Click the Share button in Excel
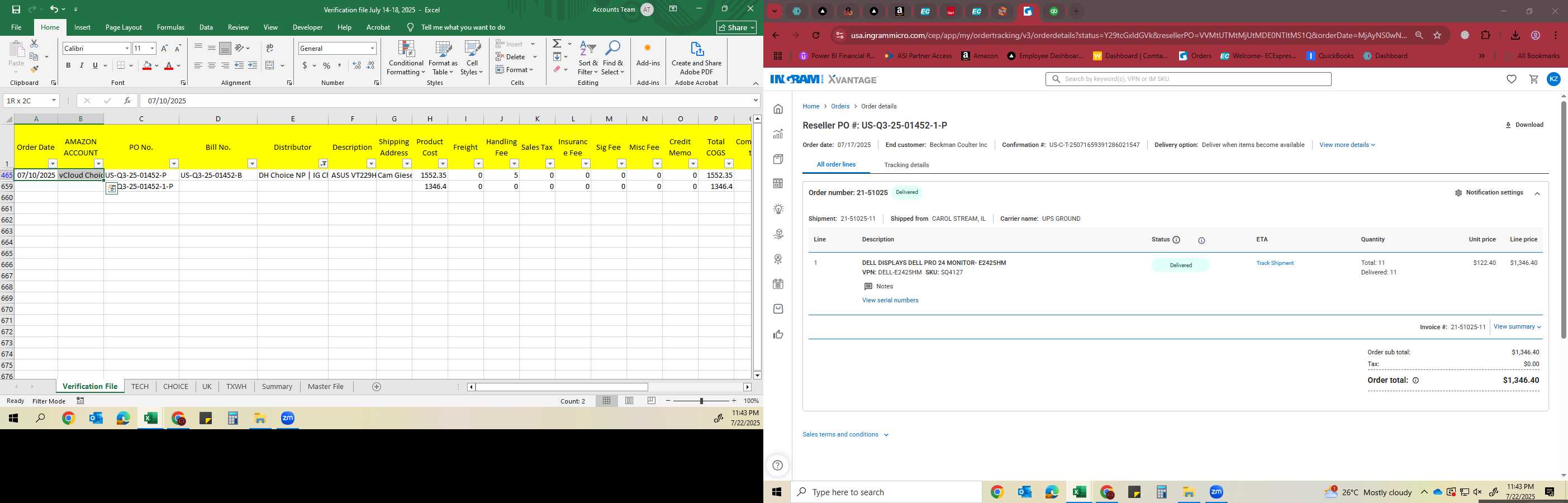1568x503 pixels. 736,27
